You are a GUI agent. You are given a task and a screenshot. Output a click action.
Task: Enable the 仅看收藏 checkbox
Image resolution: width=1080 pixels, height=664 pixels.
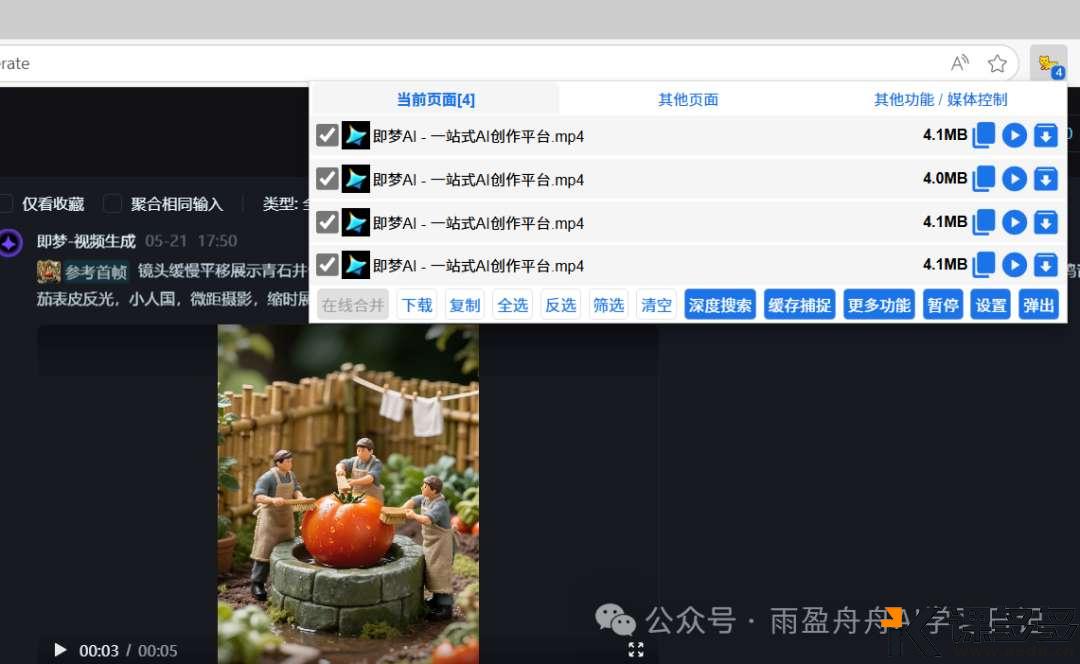(x=6, y=204)
